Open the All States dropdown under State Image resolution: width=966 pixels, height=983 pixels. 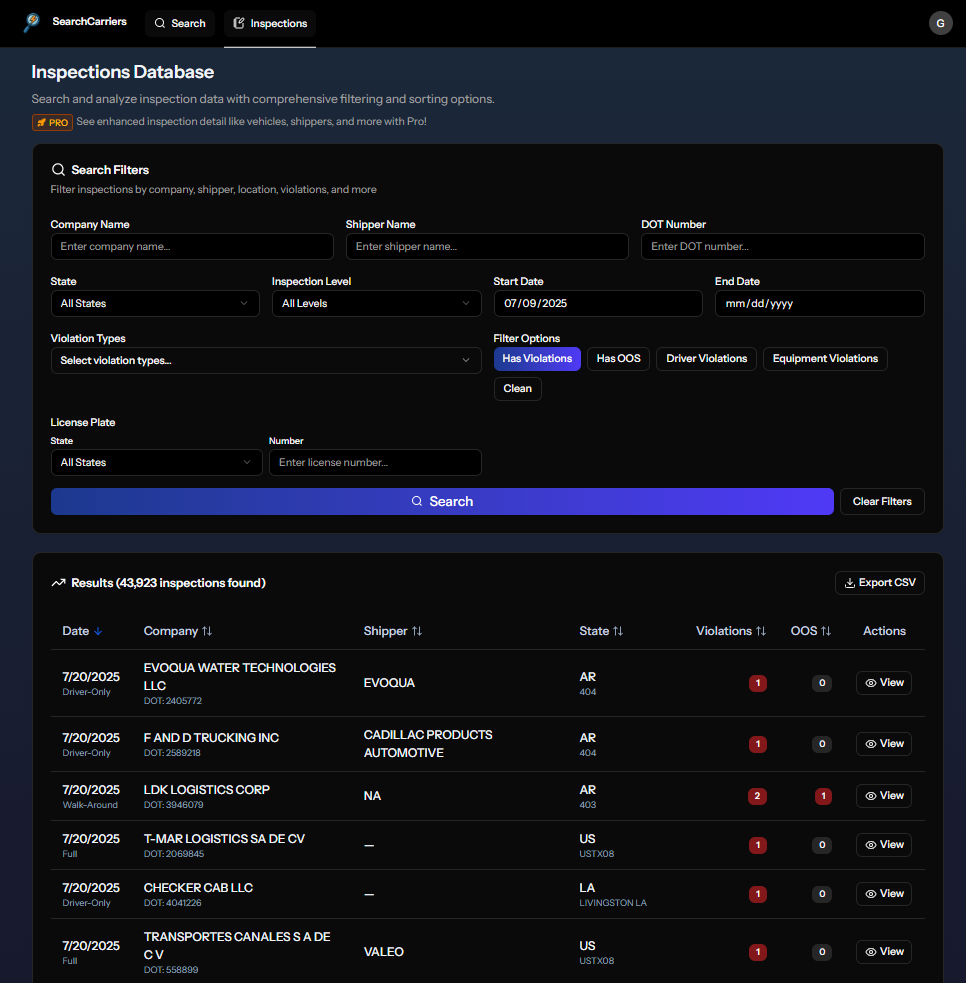(x=155, y=303)
